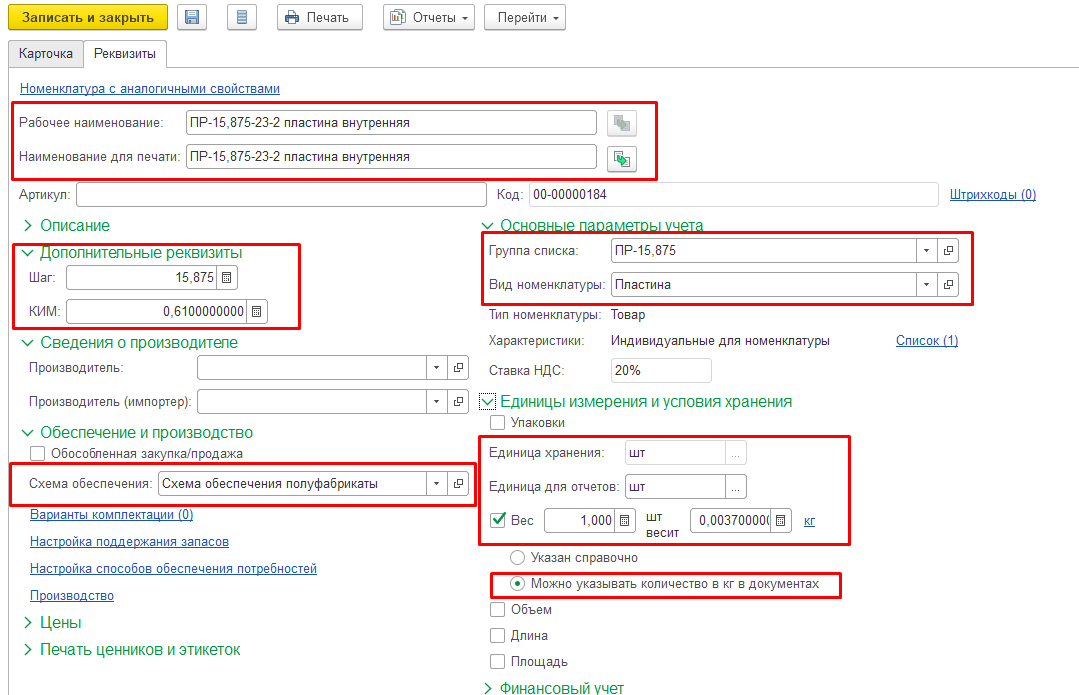The image size is (1079, 695).
Task: Enable the Длина checkbox
Action: 498,636
